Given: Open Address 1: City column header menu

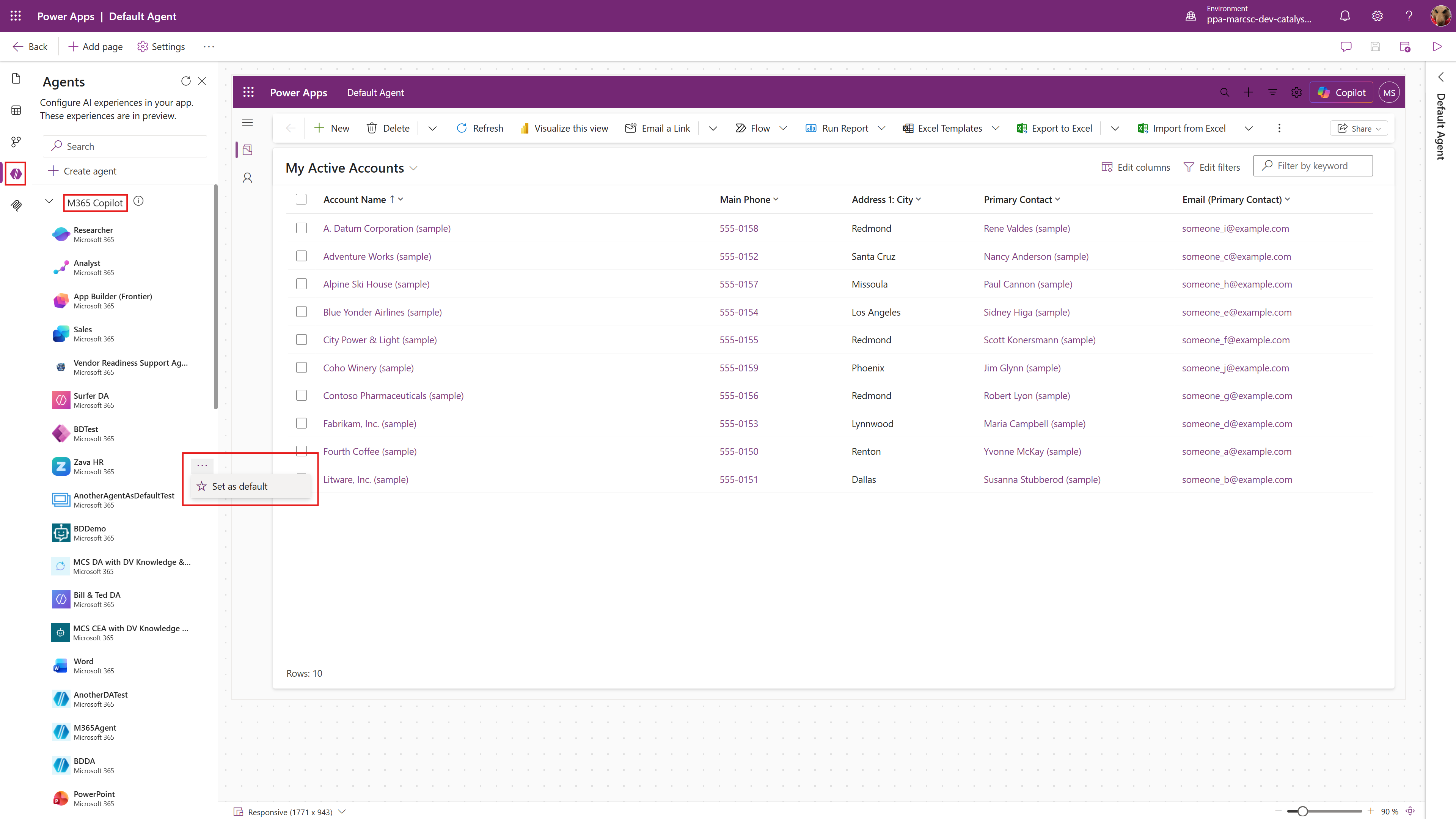Looking at the screenshot, I should (x=886, y=200).
